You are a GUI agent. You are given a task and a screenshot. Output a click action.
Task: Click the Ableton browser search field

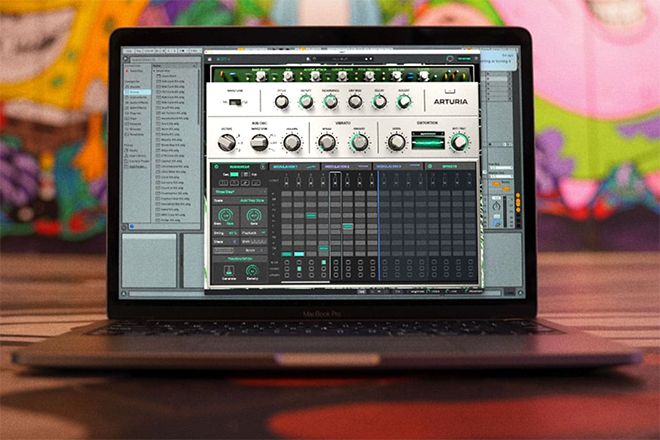click(x=163, y=59)
